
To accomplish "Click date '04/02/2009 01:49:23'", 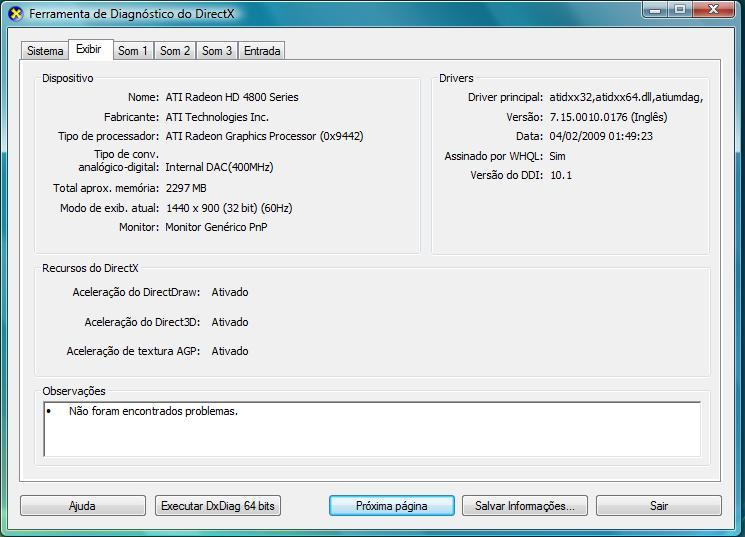I will (601, 136).
